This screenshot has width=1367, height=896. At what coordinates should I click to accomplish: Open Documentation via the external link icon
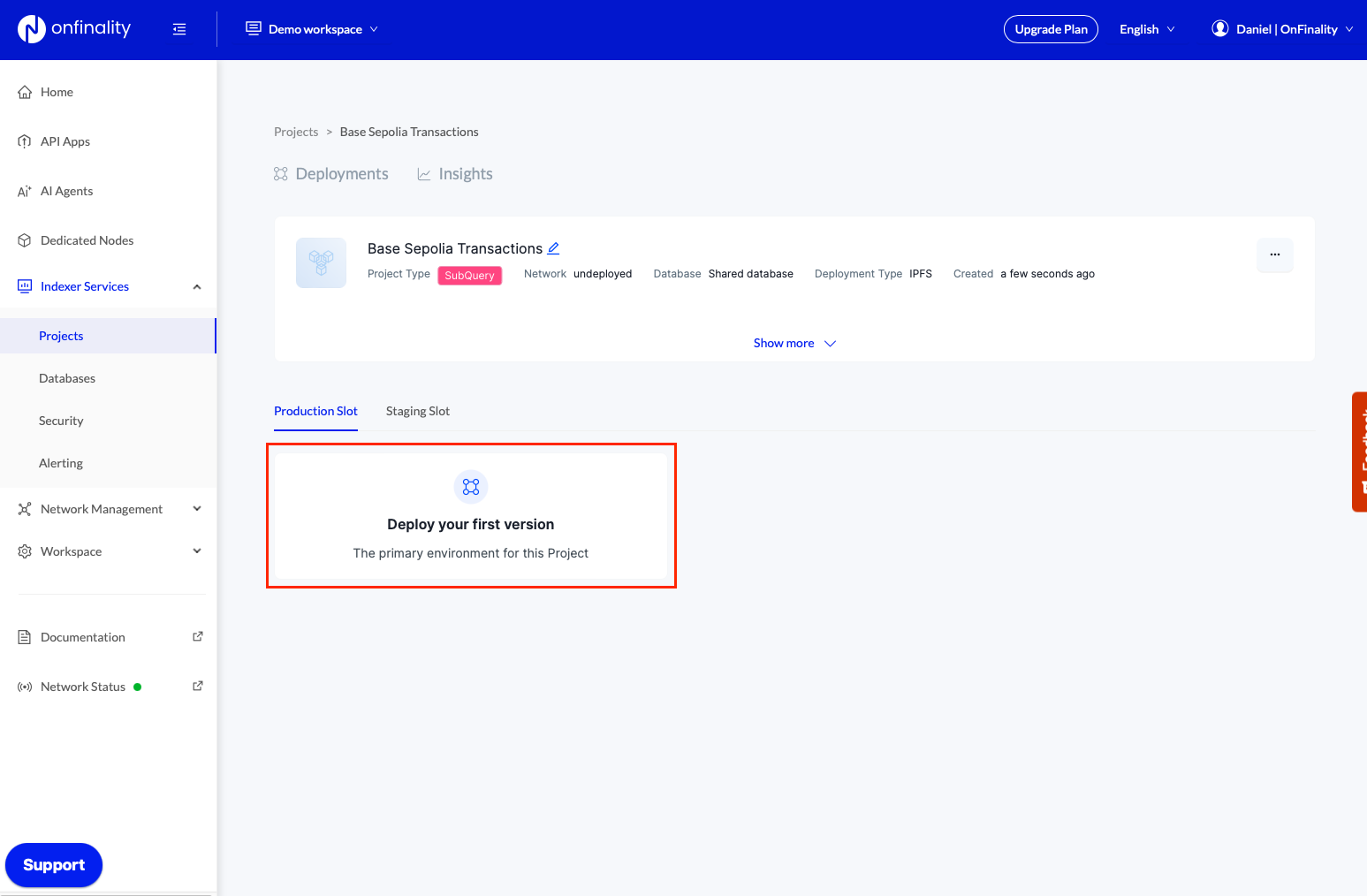click(x=197, y=635)
